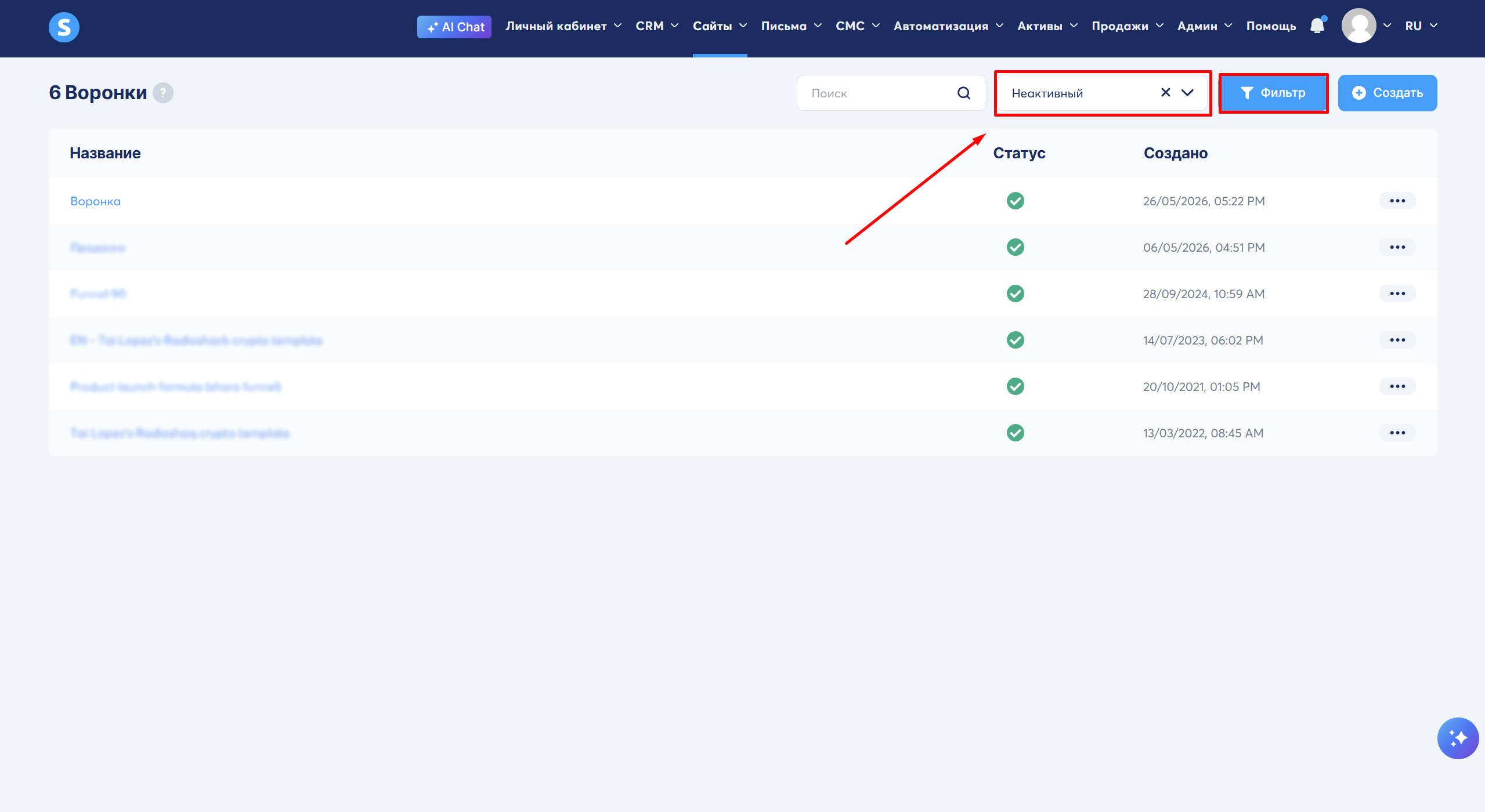1485x812 pixels.
Task: Open the funnel created on 06/05/2026
Action: tap(97, 248)
